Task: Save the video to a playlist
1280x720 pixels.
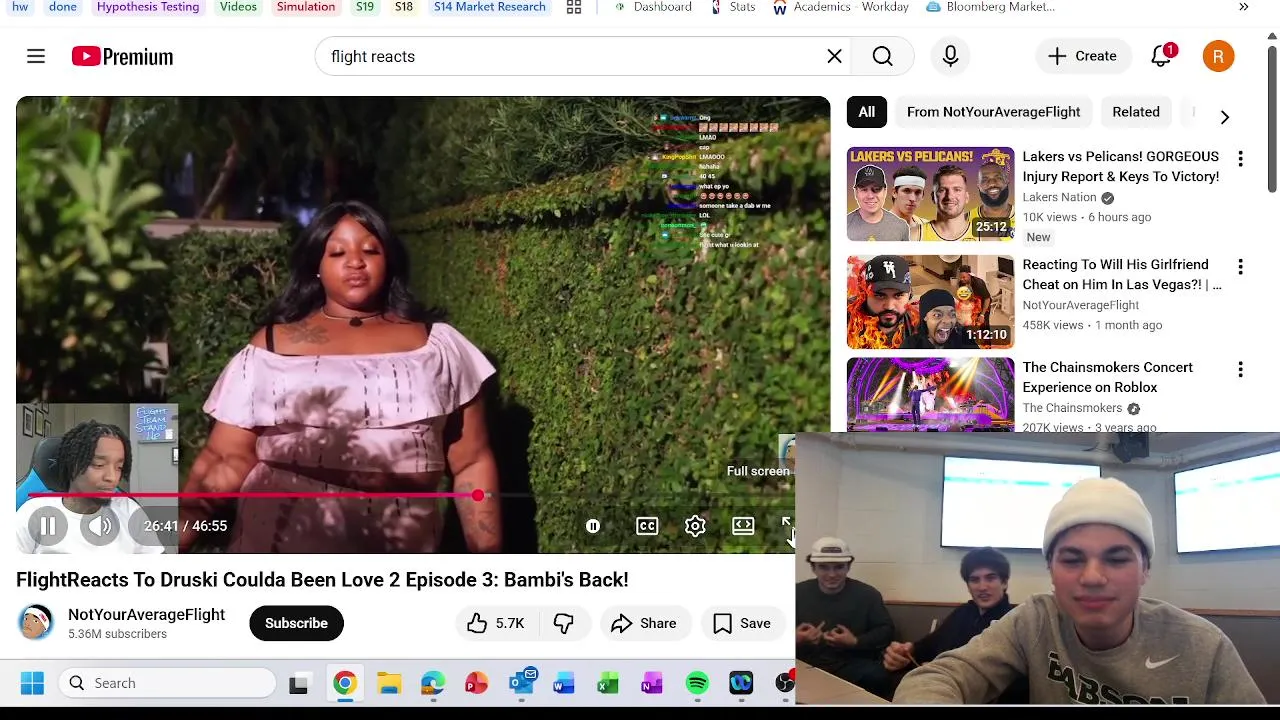Action: pyautogui.click(x=742, y=623)
